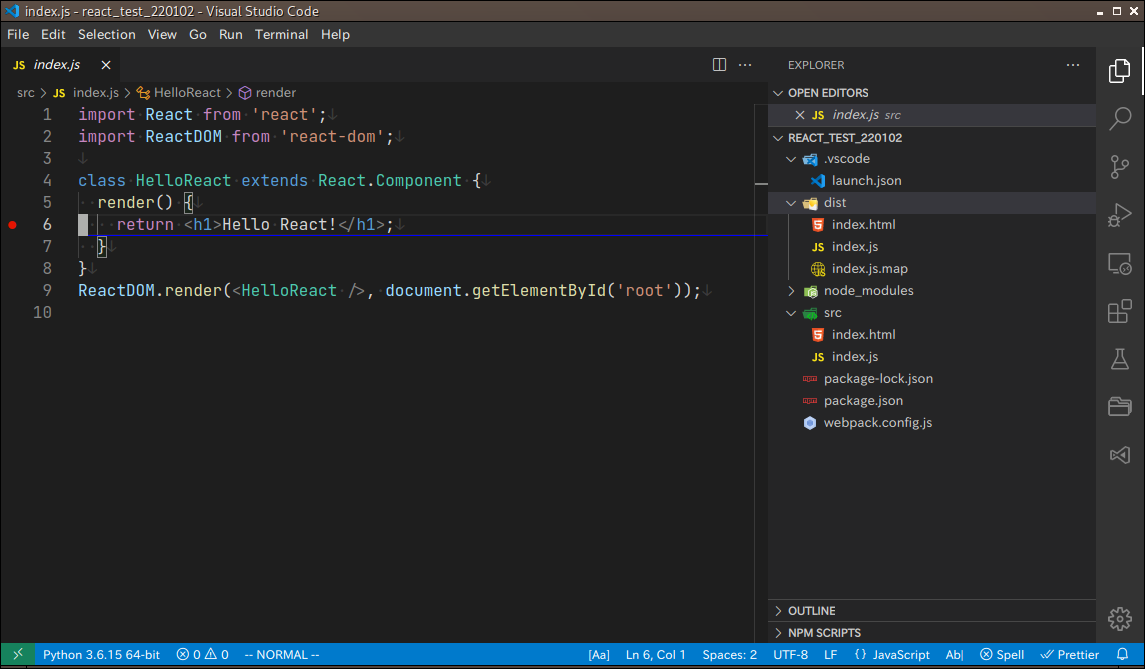The image size is (1145, 669).
Task: Open the Explorer panel's Views and More Actions ellipsis
Action: 1073,65
